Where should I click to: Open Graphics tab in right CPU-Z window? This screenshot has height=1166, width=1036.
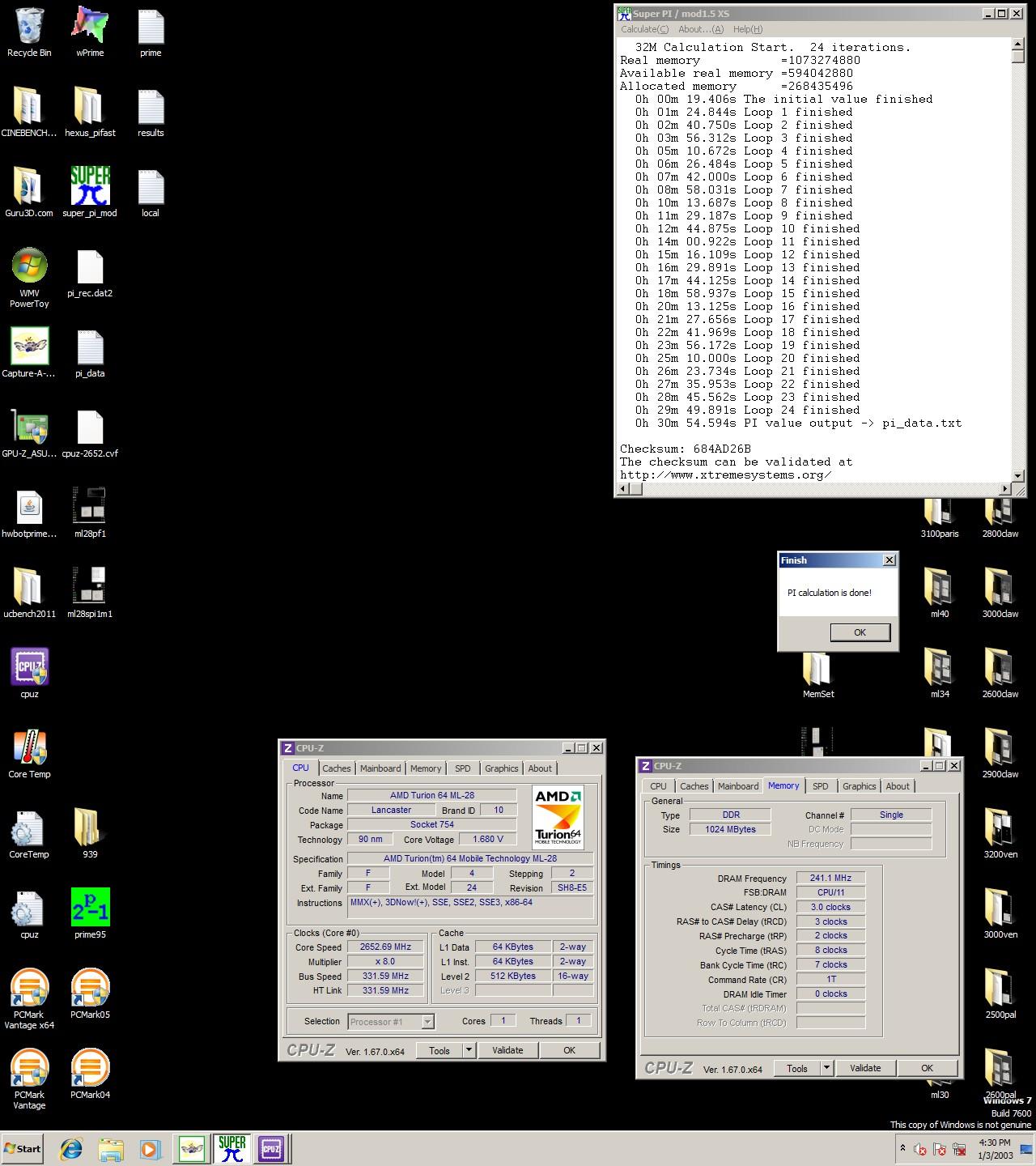[859, 786]
